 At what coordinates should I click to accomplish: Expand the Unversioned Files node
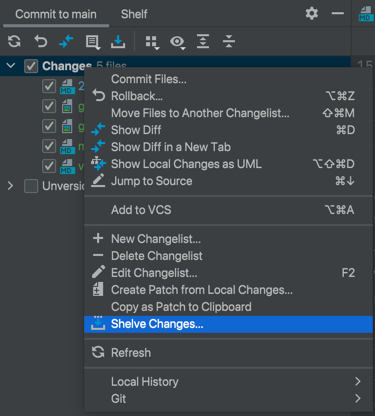pos(10,186)
